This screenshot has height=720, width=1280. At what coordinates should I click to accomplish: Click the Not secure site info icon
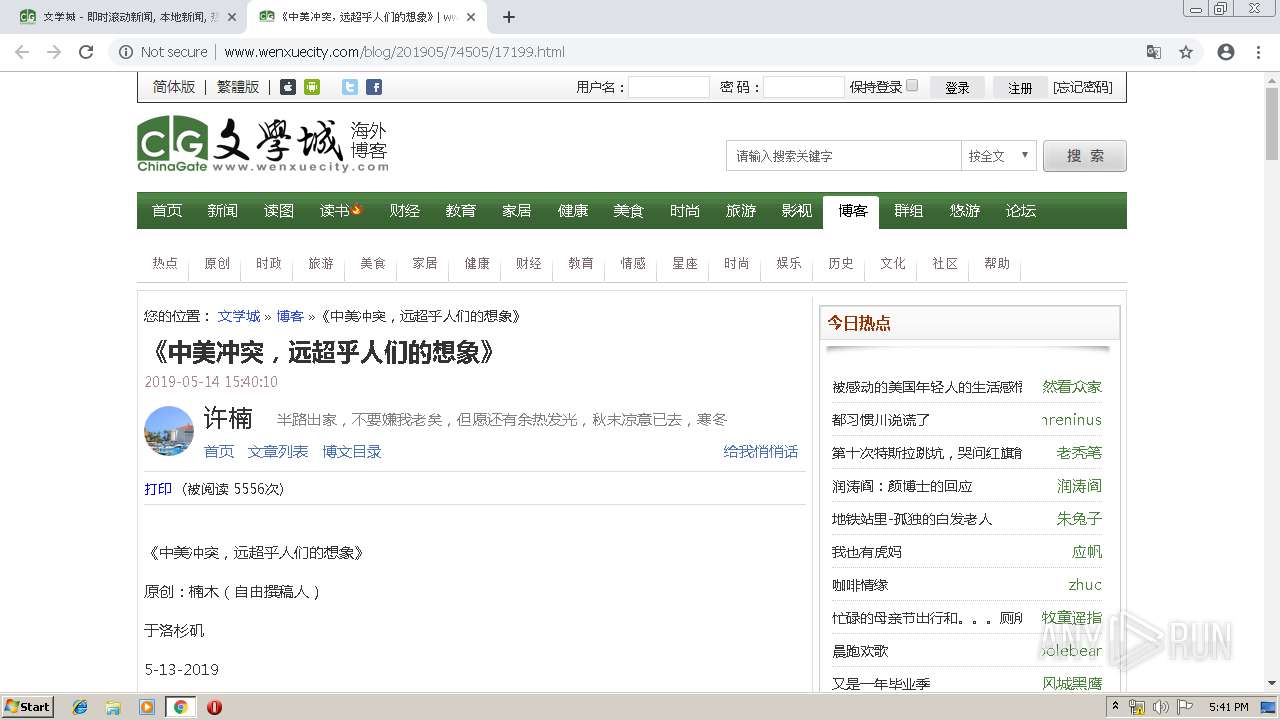[126, 52]
